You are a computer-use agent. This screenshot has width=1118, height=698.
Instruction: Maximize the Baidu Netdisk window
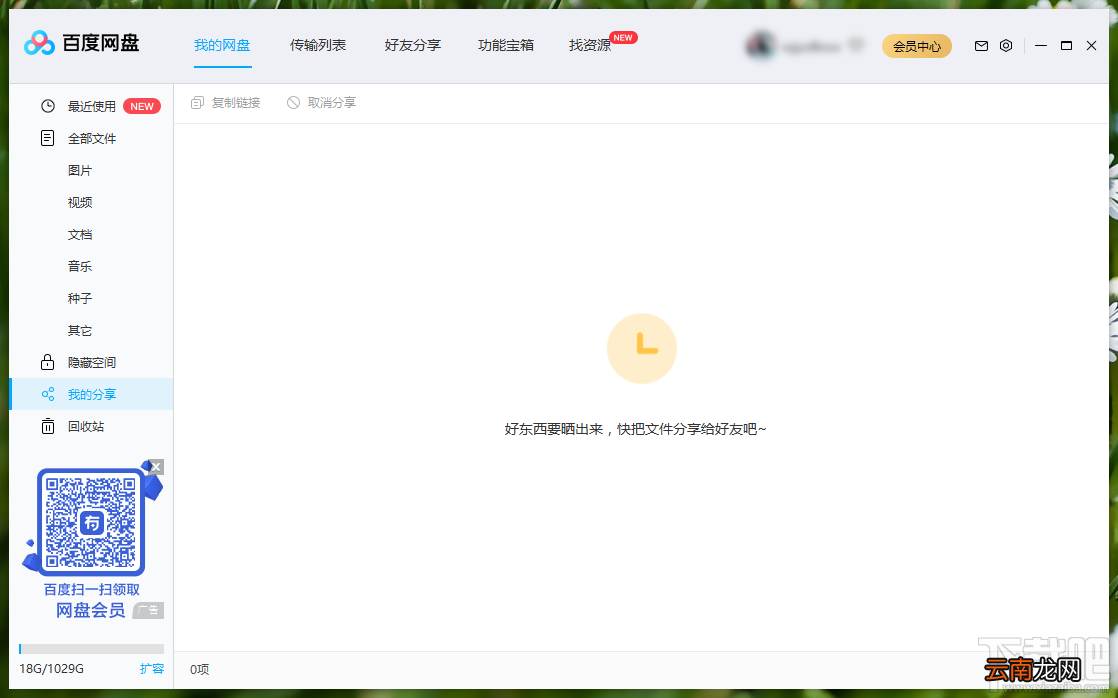[x=1067, y=46]
